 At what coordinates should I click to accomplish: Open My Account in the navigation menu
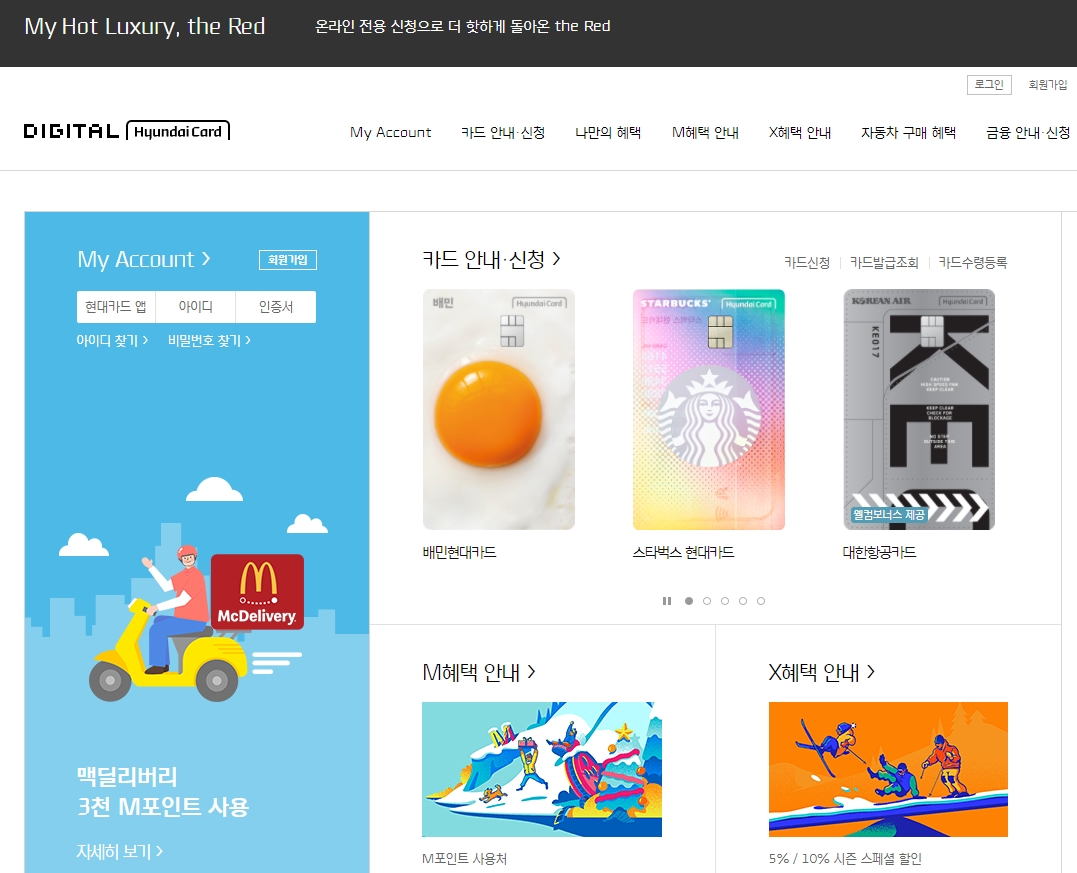click(x=390, y=132)
